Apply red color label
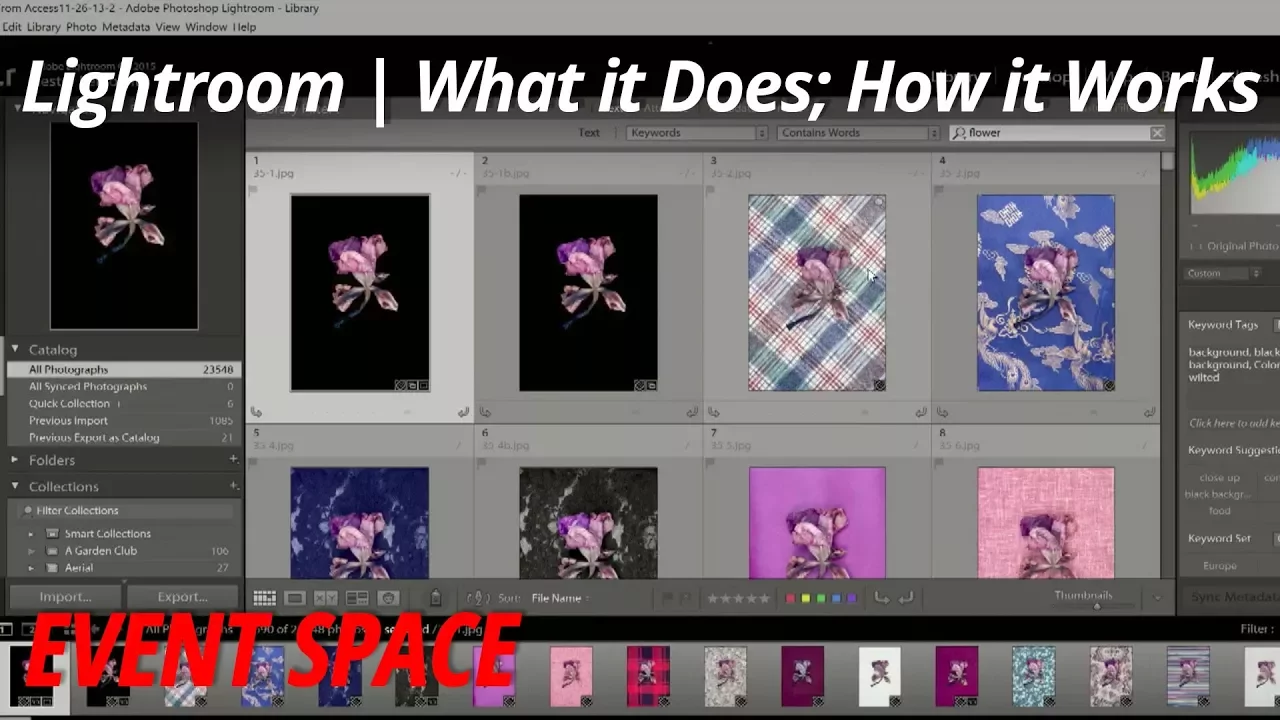Screen dimensions: 1280x720 coord(790,599)
